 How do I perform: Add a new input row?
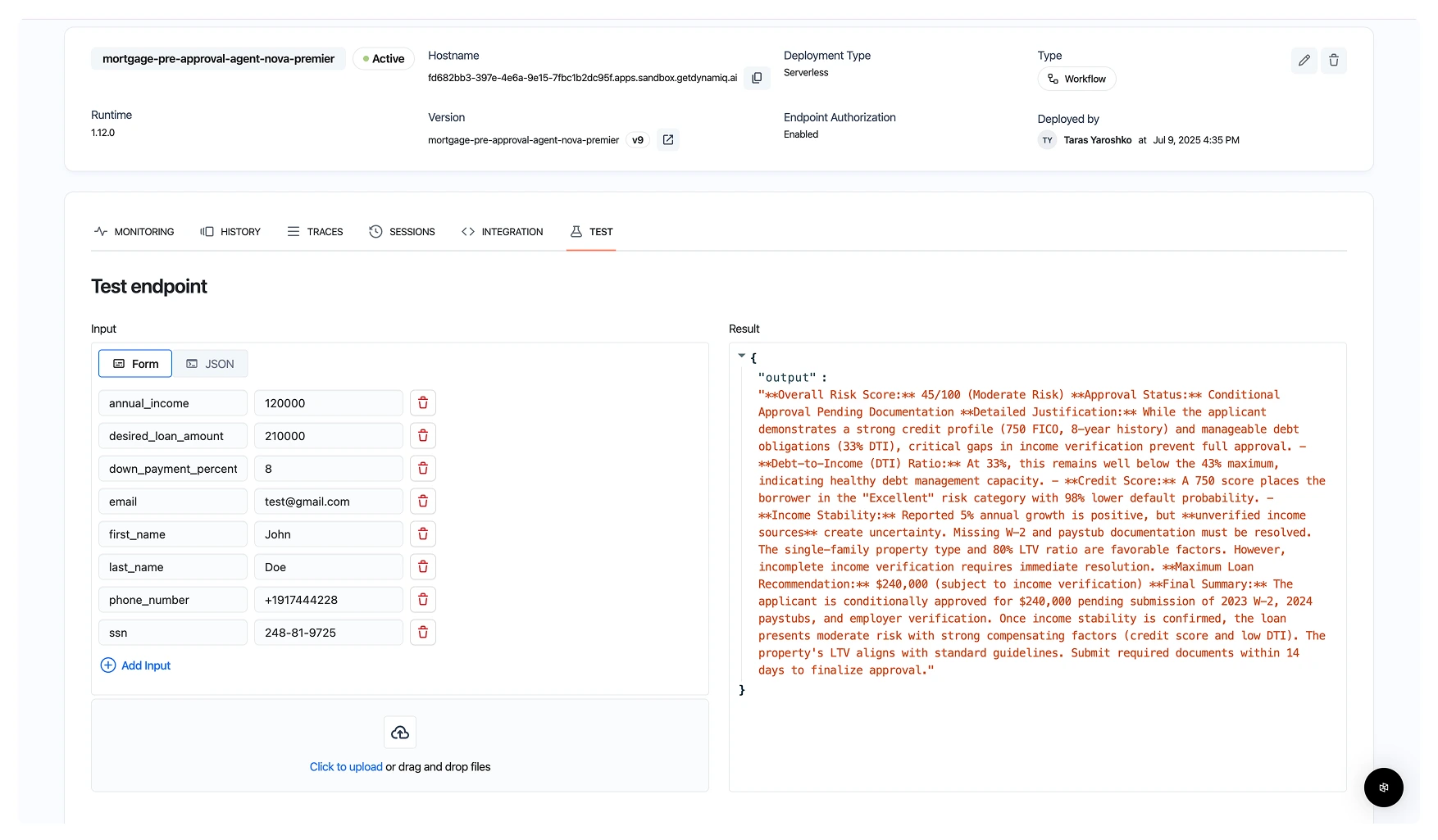(x=135, y=665)
